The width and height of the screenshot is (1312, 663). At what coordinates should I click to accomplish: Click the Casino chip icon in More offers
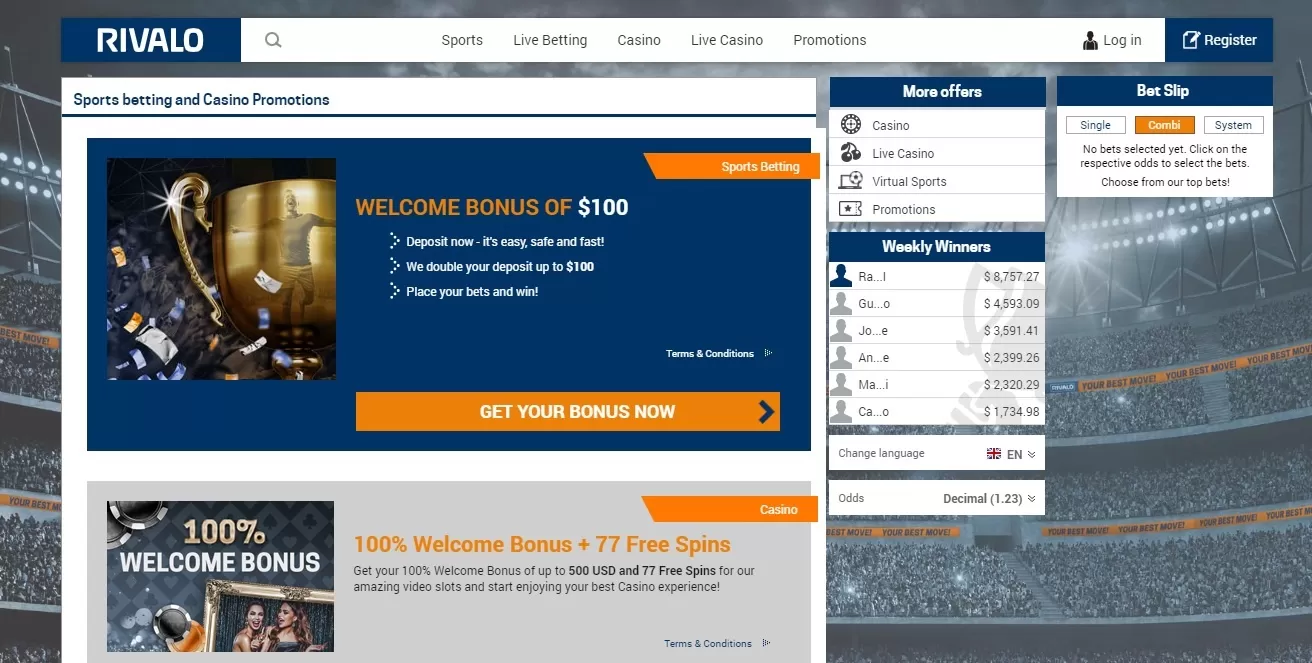851,124
